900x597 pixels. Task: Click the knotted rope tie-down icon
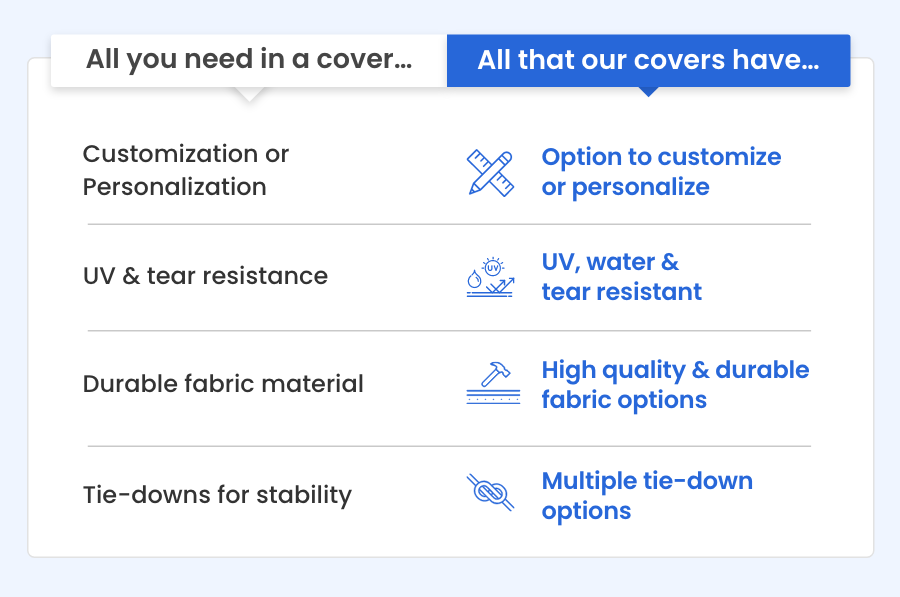coord(490,493)
